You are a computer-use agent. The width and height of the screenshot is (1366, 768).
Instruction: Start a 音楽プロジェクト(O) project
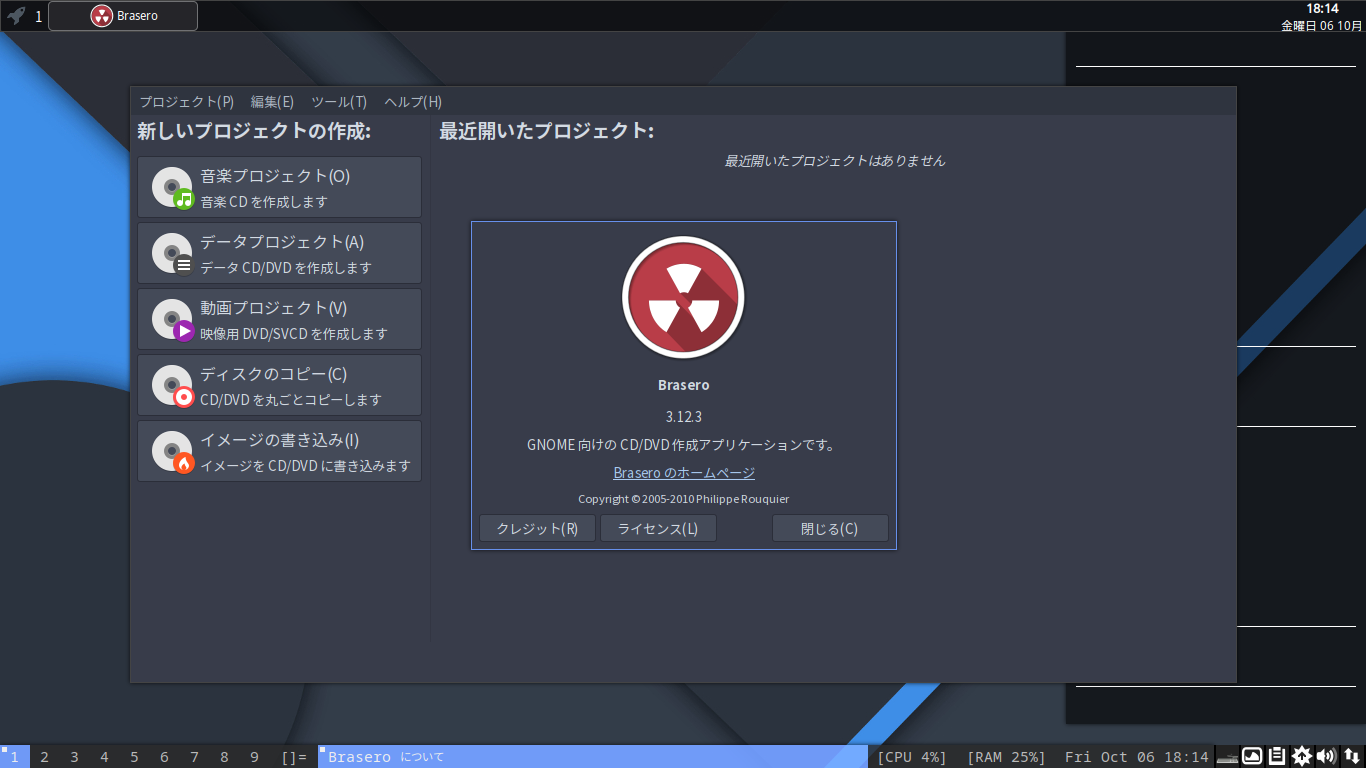click(280, 187)
